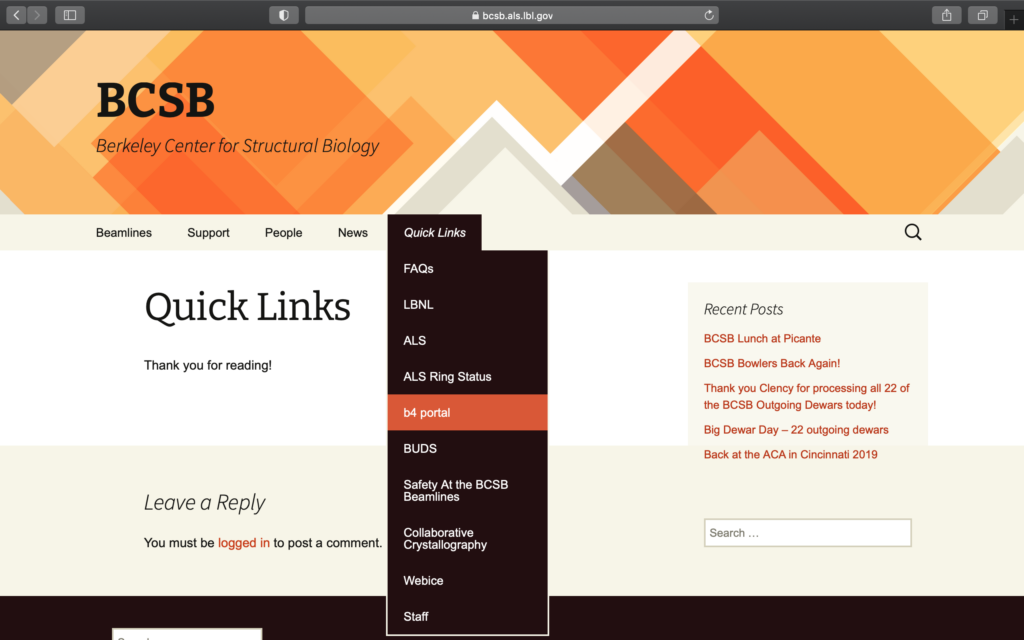Screen dimensions: 1024x640
Task: Click the Safari back navigation arrow
Action: [x=17, y=14]
